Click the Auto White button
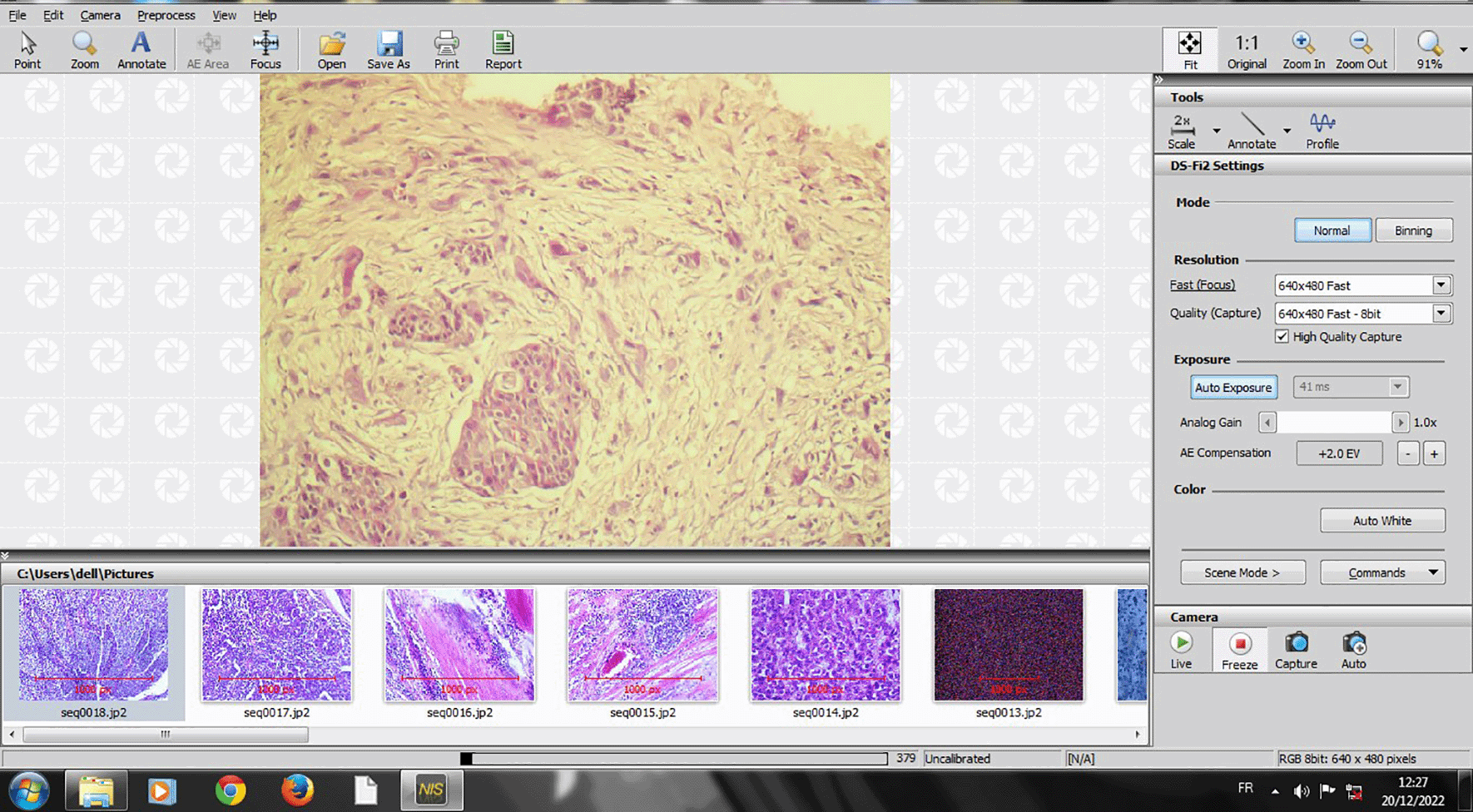The height and width of the screenshot is (812, 1473). tap(1381, 521)
